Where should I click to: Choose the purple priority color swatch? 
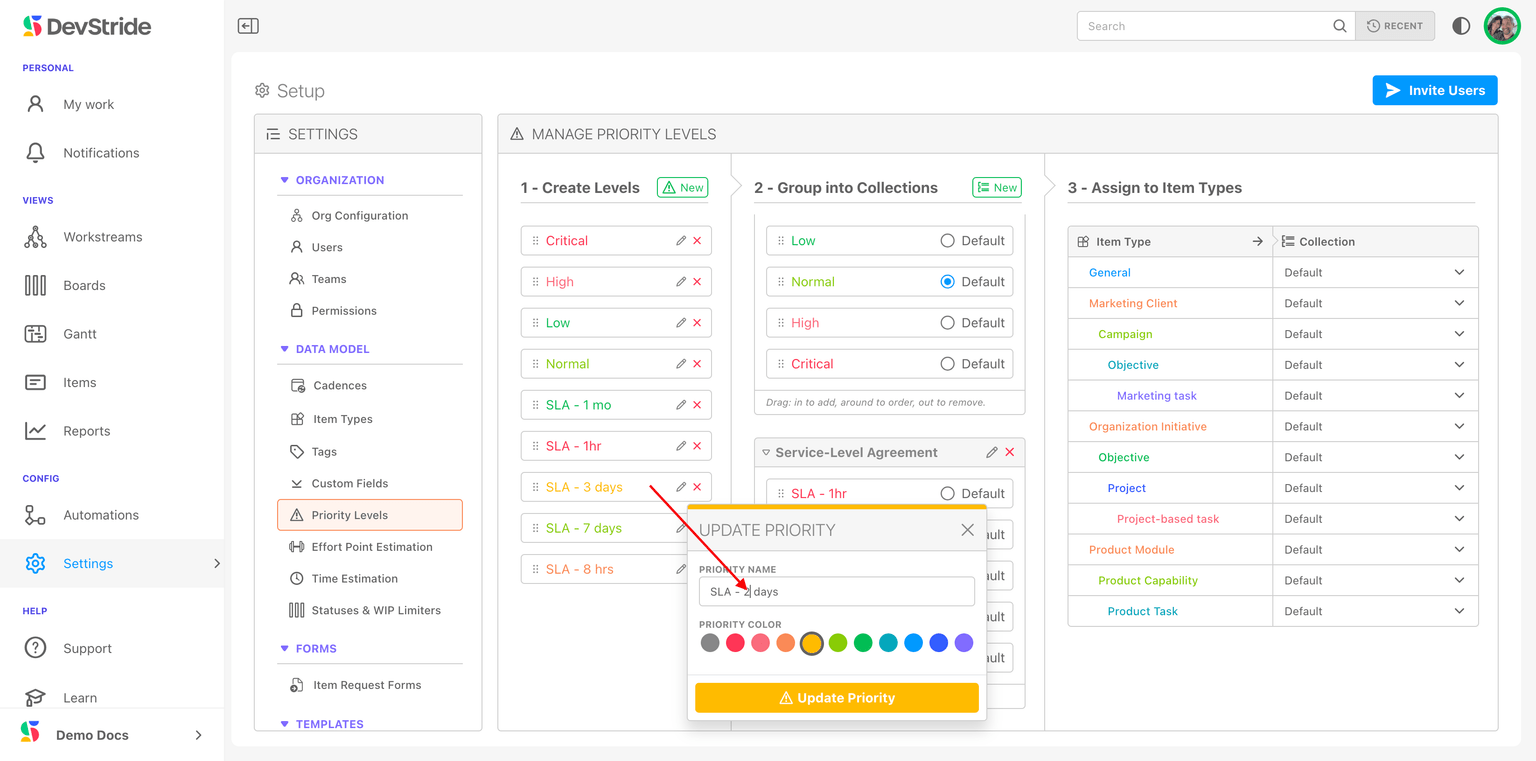(964, 643)
